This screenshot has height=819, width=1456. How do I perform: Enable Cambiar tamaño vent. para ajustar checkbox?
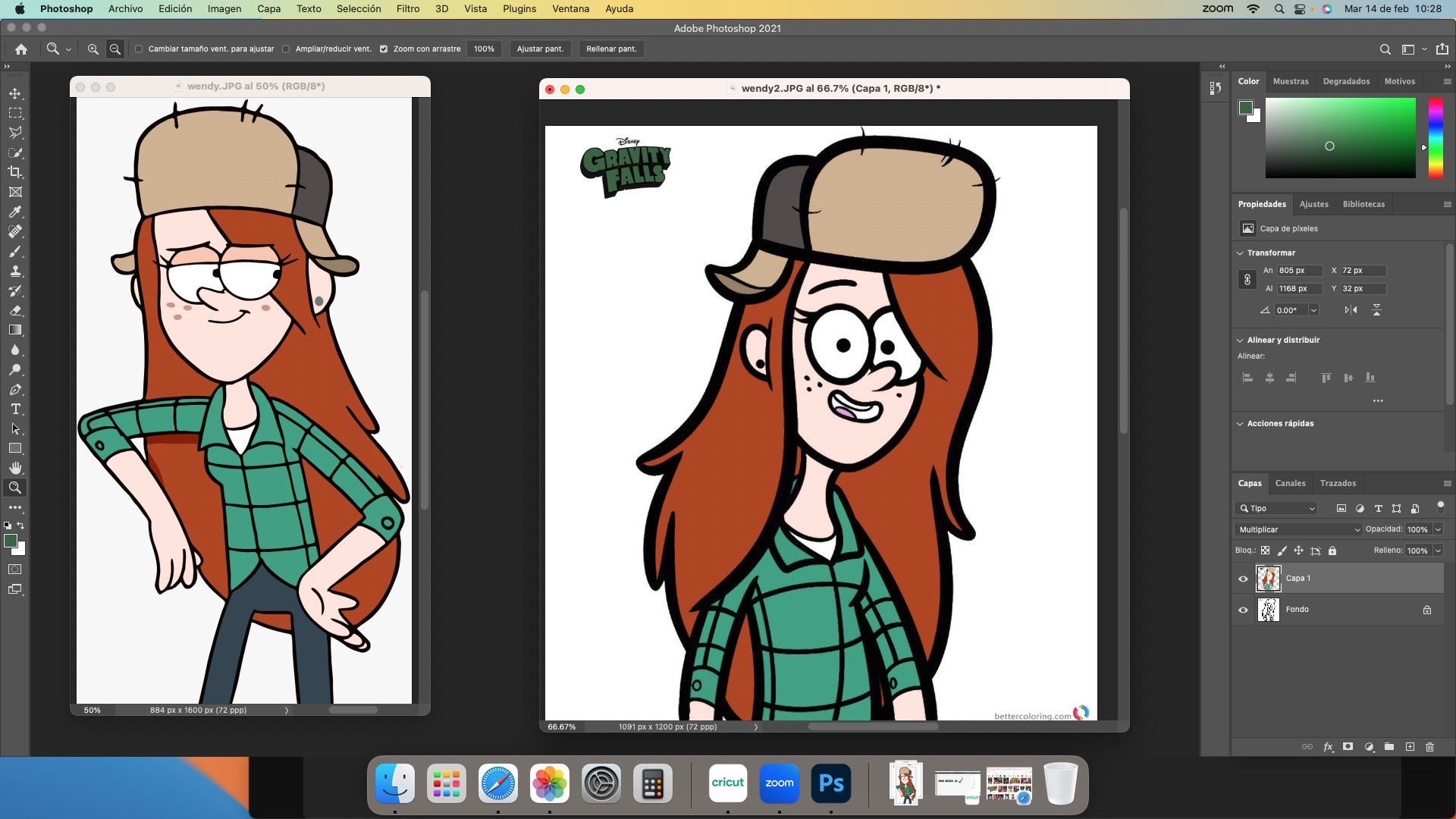coord(139,49)
